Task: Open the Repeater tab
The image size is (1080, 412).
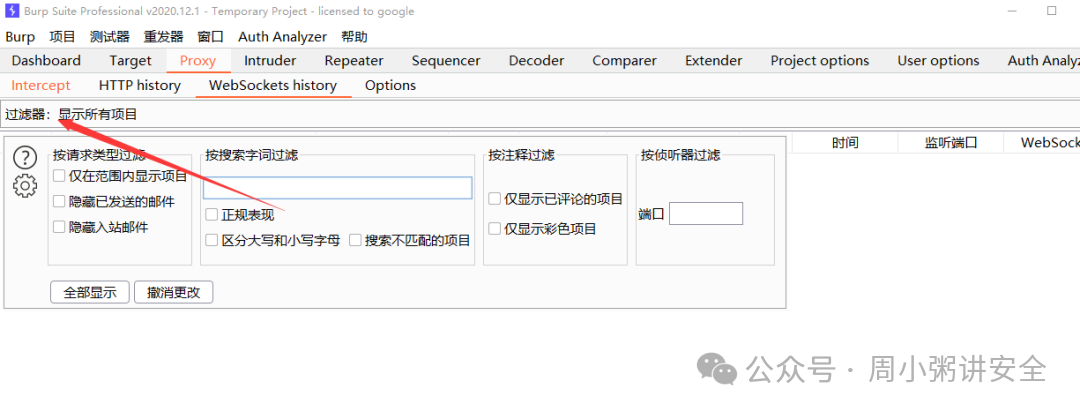Action: click(354, 61)
